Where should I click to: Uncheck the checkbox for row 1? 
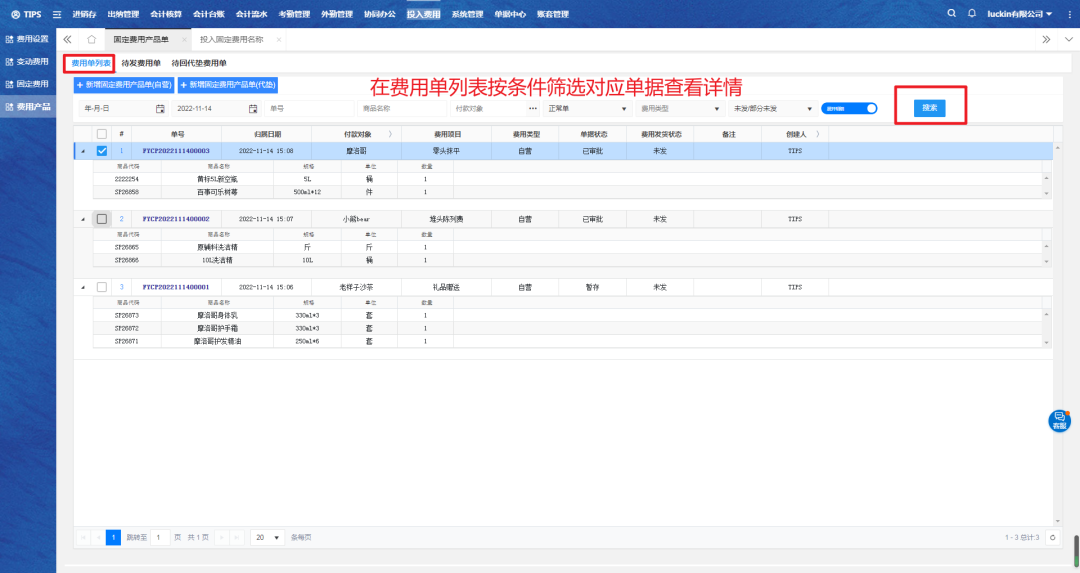pos(101,151)
